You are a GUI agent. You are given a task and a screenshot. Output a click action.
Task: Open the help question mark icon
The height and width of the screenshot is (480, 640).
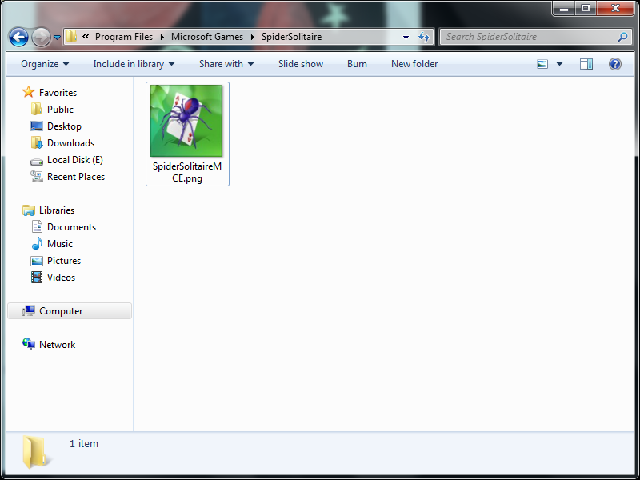click(x=613, y=64)
